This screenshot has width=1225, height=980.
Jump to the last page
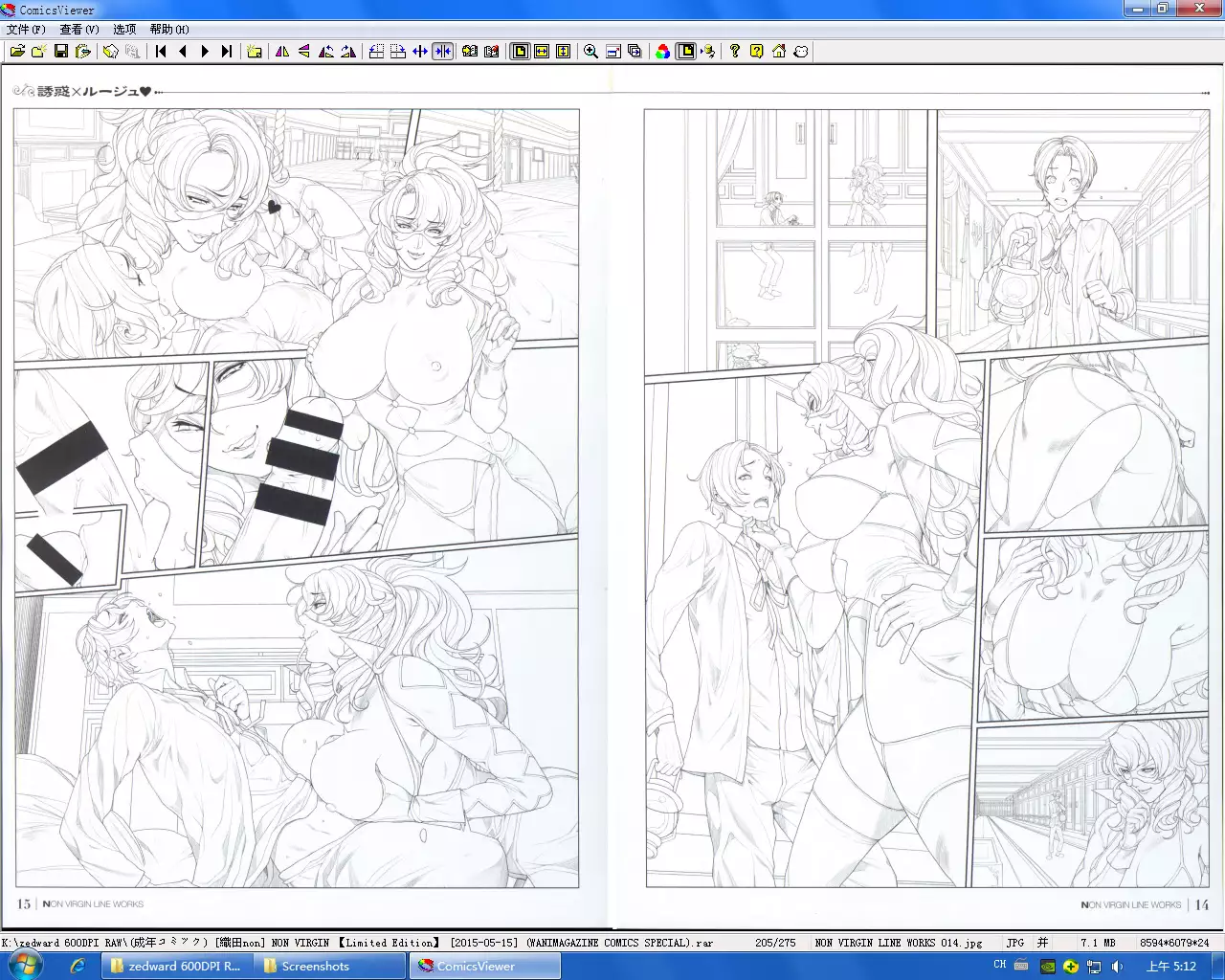227,52
